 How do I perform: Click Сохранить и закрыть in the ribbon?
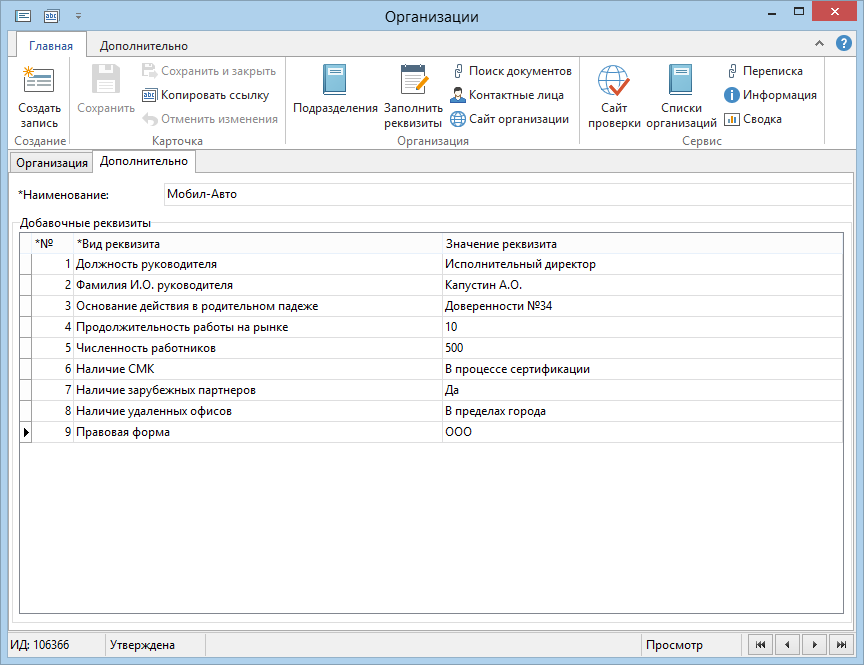point(209,71)
